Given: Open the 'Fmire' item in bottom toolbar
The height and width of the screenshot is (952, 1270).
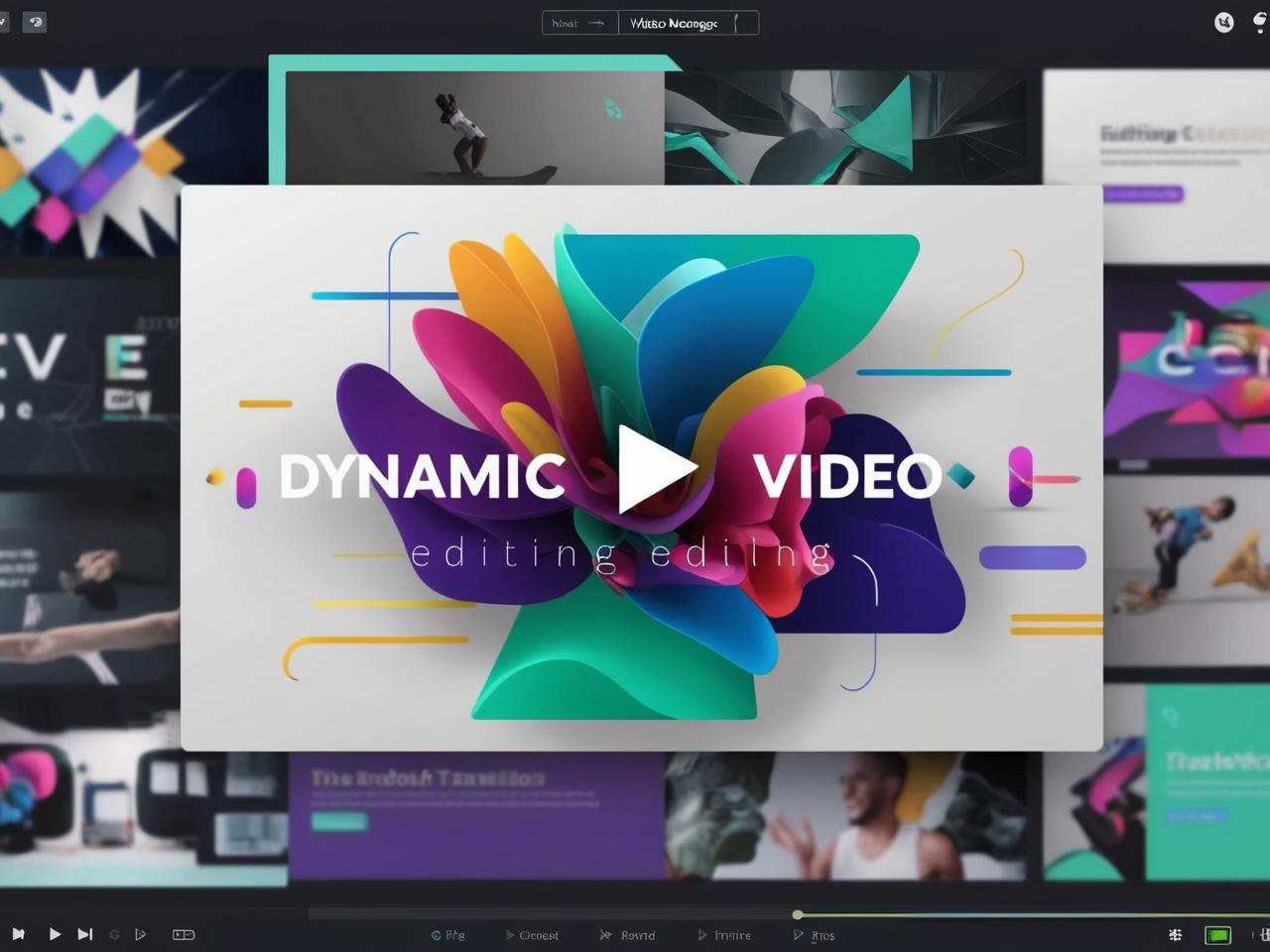Looking at the screenshot, I should pyautogui.click(x=724, y=935).
